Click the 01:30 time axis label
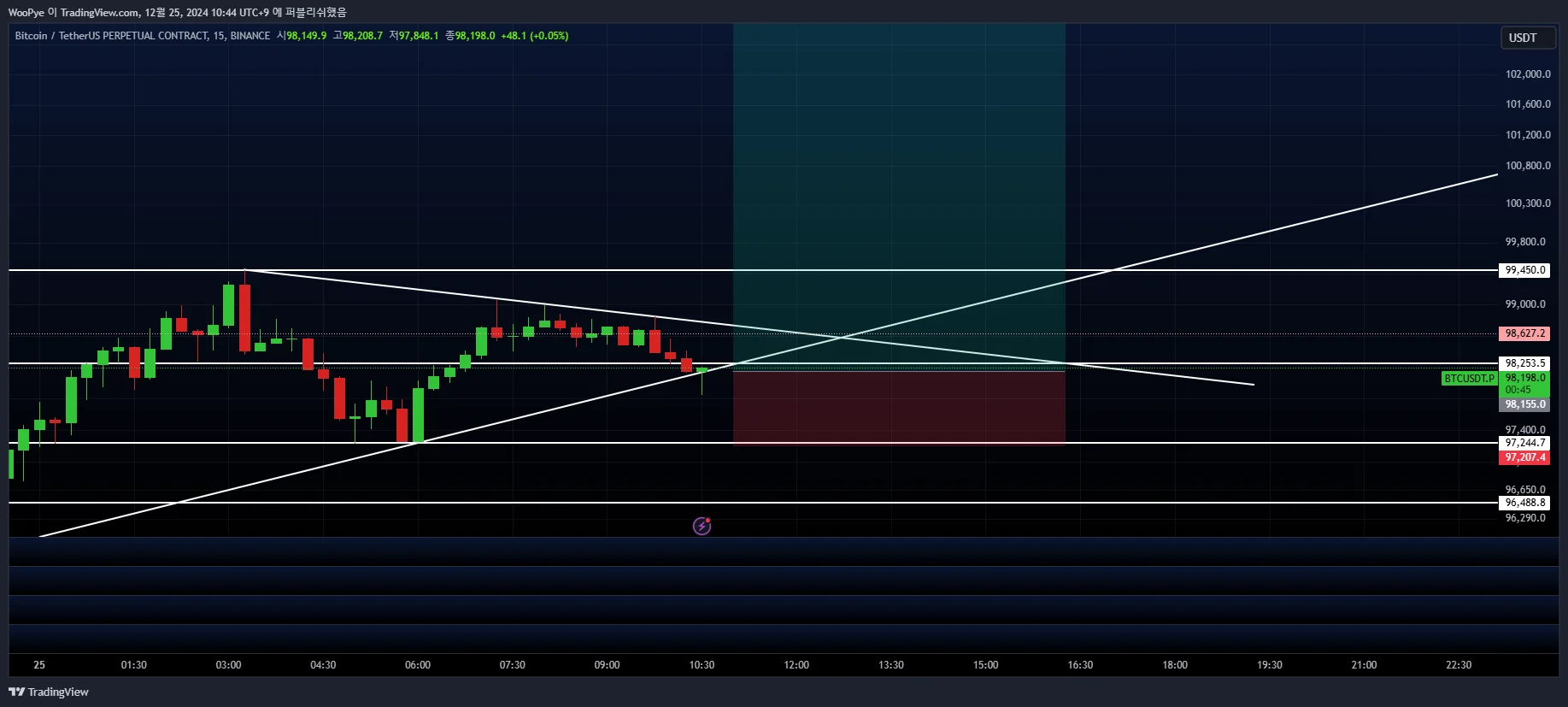Viewport: 1568px width, 707px height. point(134,665)
